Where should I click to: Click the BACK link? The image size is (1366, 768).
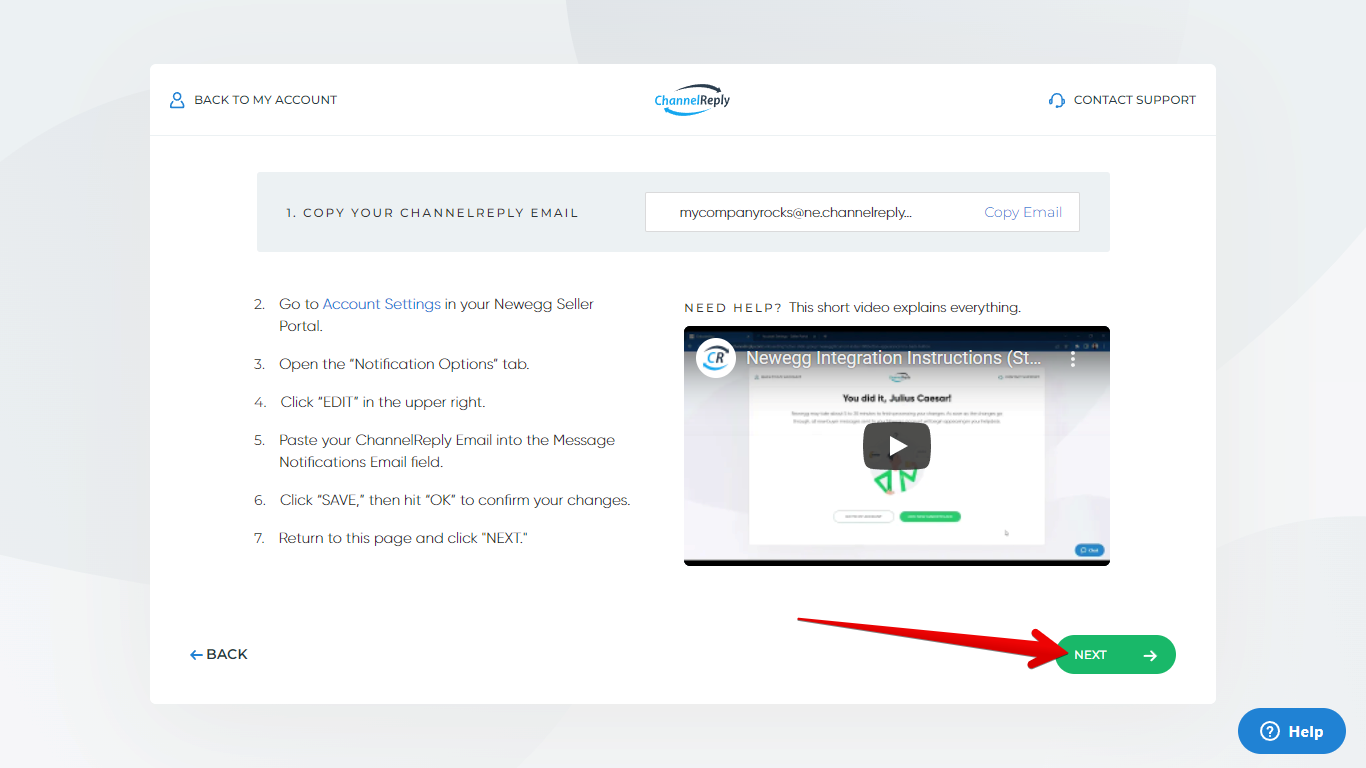click(219, 654)
